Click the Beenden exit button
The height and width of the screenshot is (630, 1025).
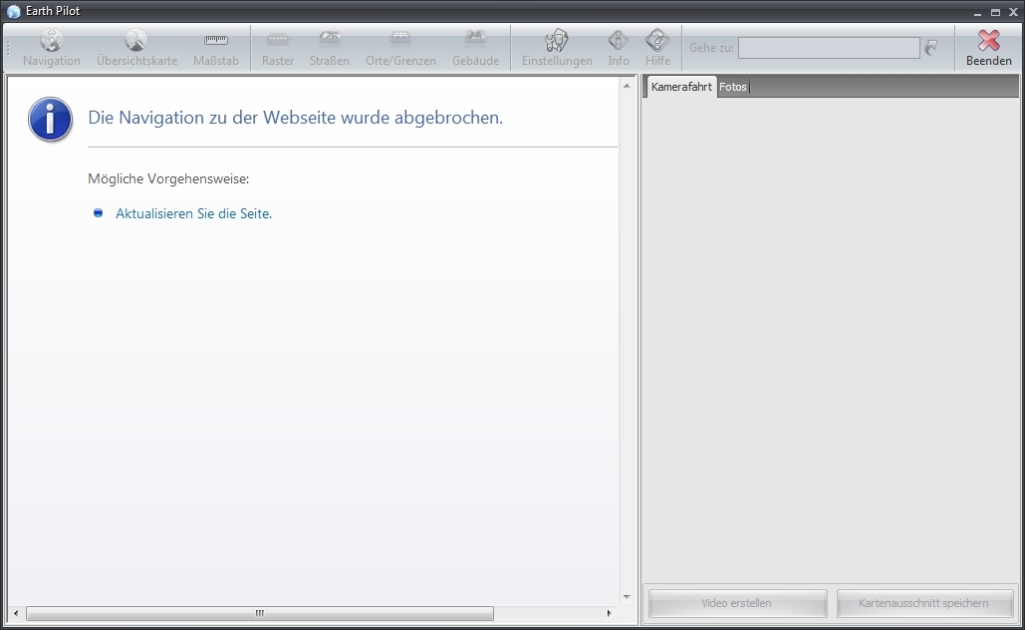(x=988, y=47)
